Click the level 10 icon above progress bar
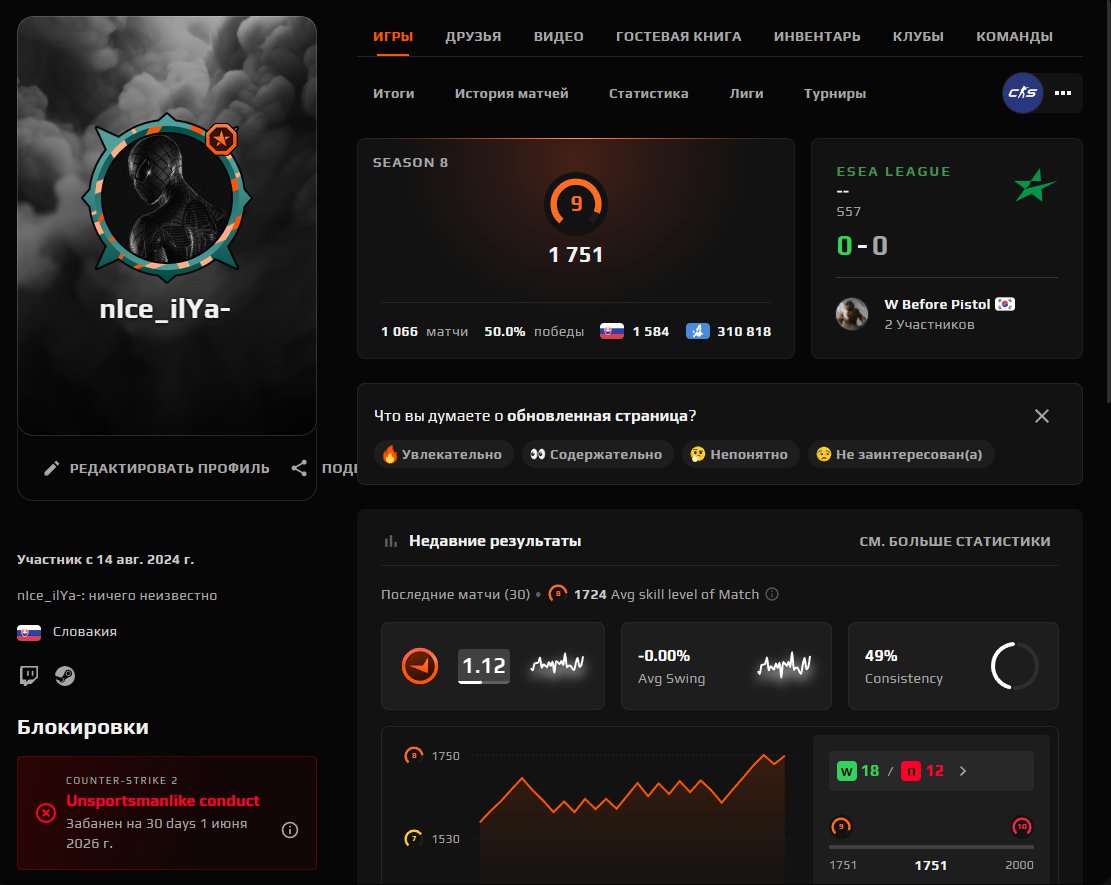This screenshot has width=1111, height=885. click(x=1022, y=826)
